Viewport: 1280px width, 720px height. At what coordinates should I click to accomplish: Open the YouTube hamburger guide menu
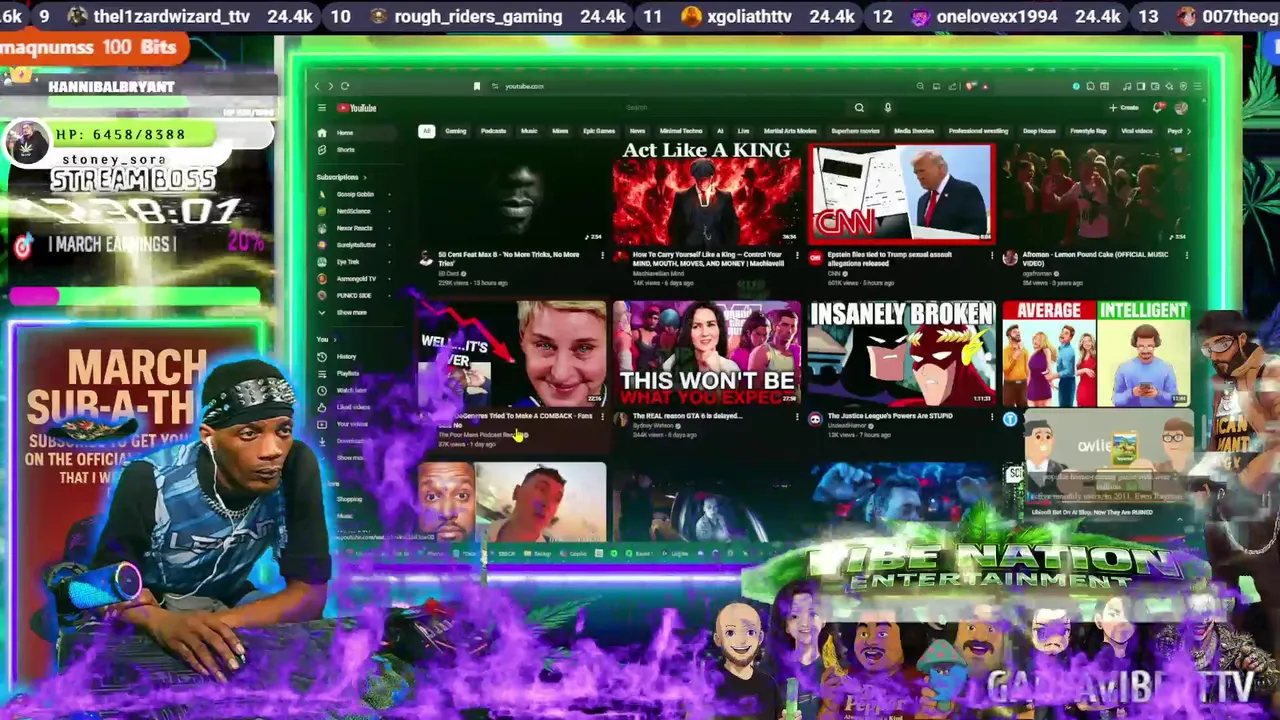(x=322, y=108)
